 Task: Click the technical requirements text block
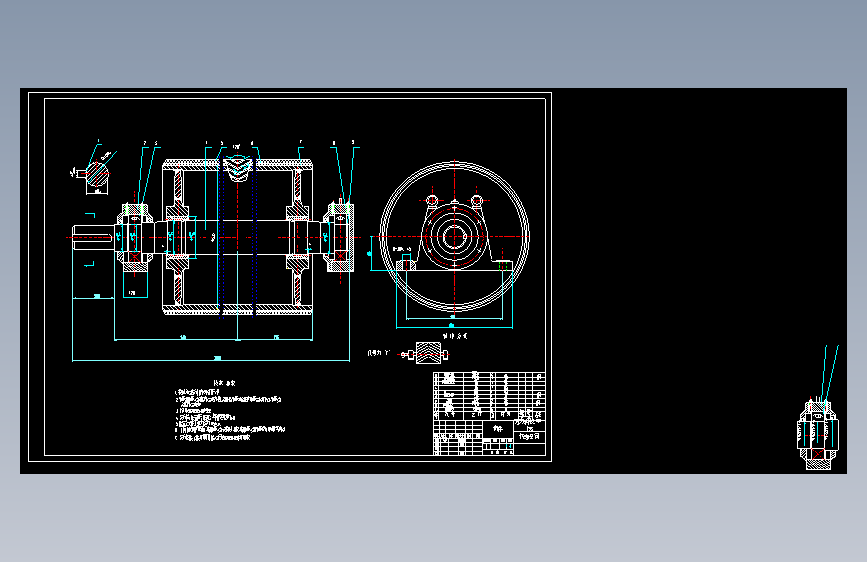click(230, 410)
